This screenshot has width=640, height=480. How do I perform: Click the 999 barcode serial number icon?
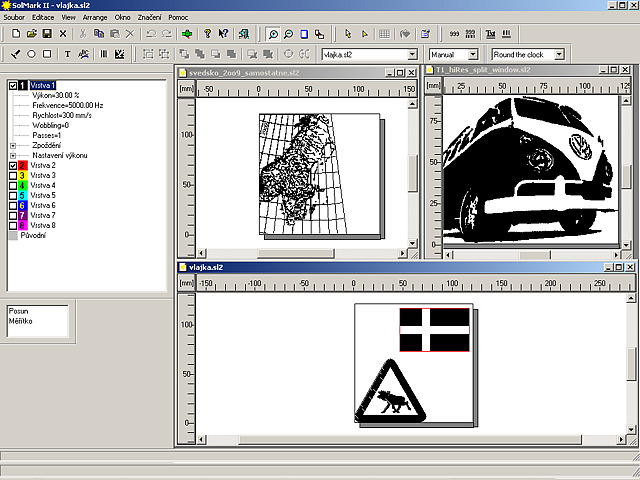470,34
